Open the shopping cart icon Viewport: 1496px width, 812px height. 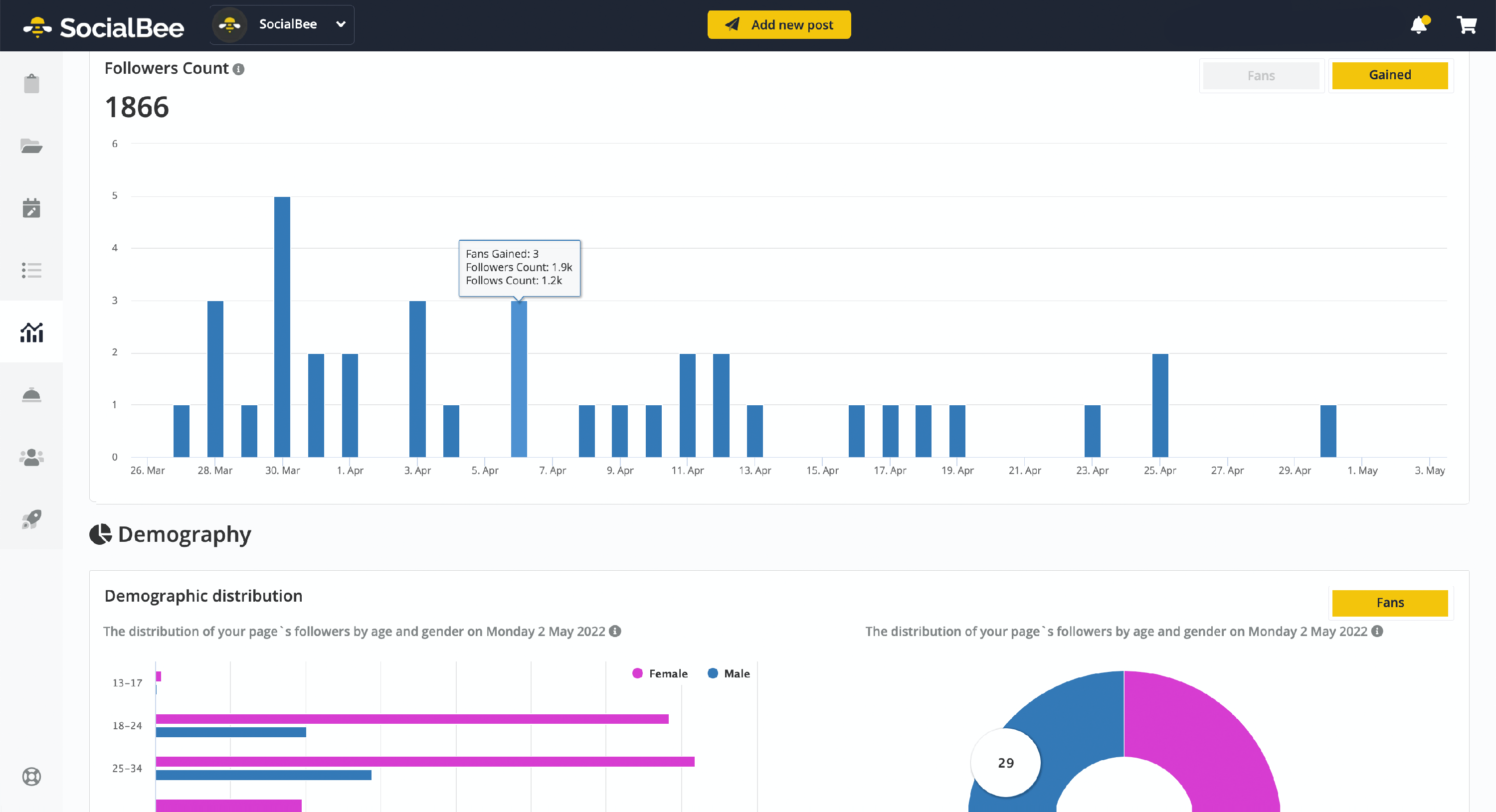[1467, 24]
